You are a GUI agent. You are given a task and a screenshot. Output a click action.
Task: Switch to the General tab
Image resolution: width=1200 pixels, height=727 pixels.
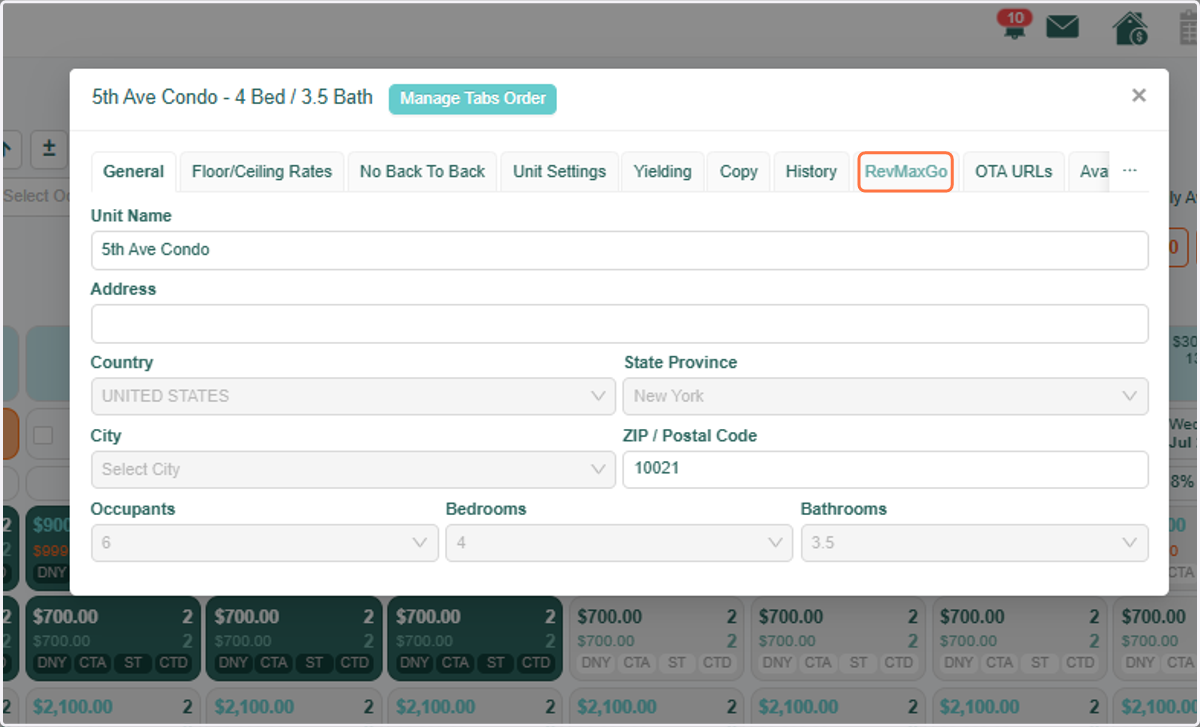tap(134, 171)
